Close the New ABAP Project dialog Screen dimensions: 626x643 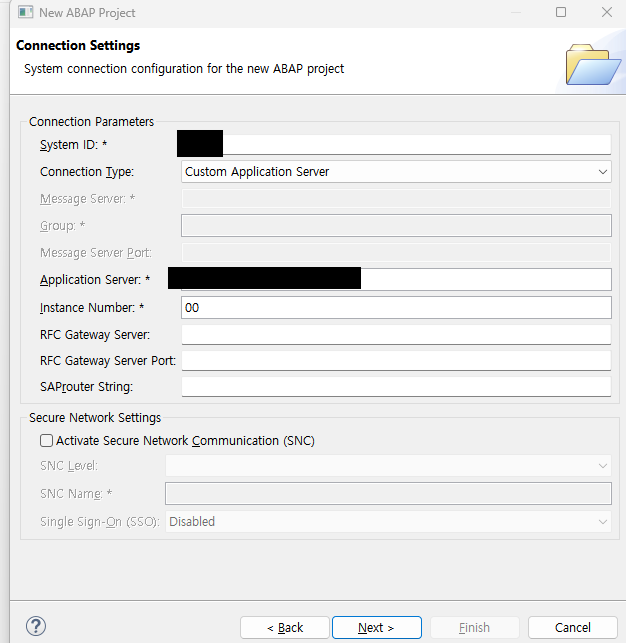[607, 12]
